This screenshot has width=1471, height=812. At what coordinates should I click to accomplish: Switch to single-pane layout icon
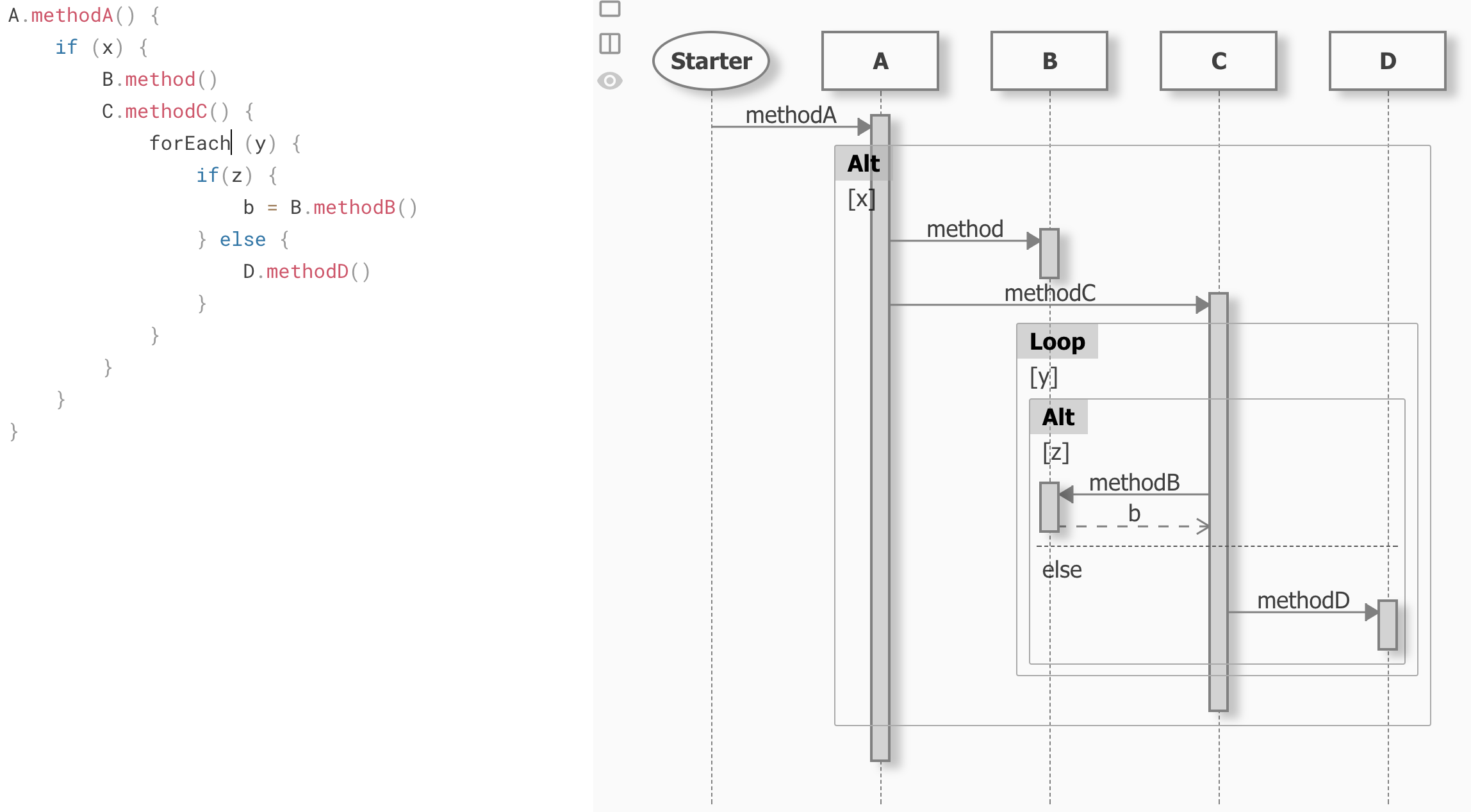coord(609,9)
